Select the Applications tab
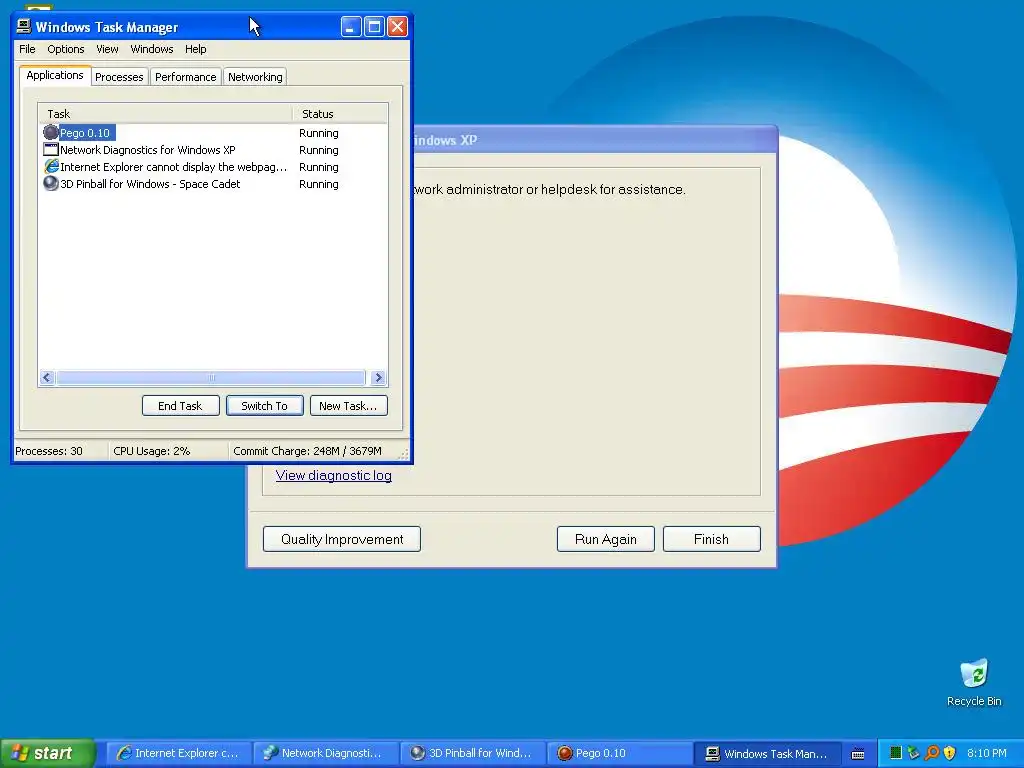Screen dimensions: 1024x768 55,75
